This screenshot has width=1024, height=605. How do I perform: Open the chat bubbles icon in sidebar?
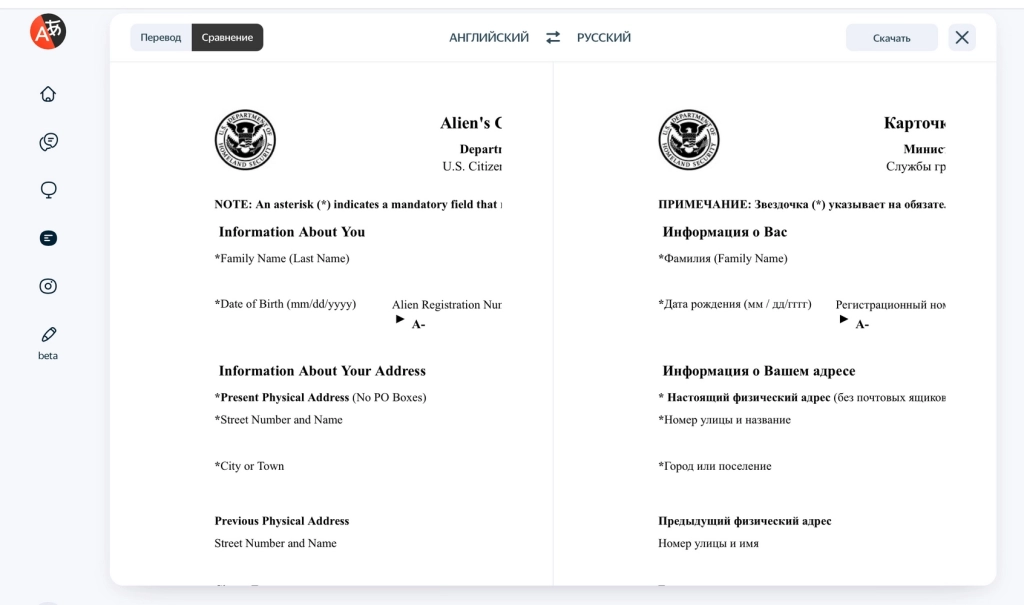coord(48,142)
